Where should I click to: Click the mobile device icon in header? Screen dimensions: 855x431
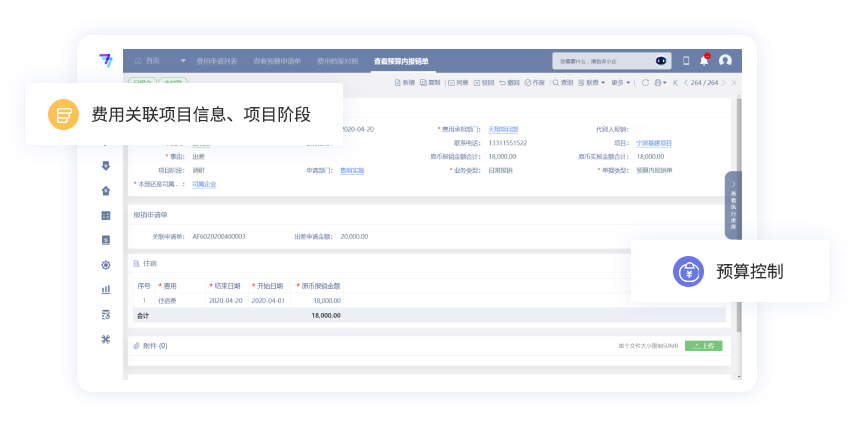coord(686,60)
